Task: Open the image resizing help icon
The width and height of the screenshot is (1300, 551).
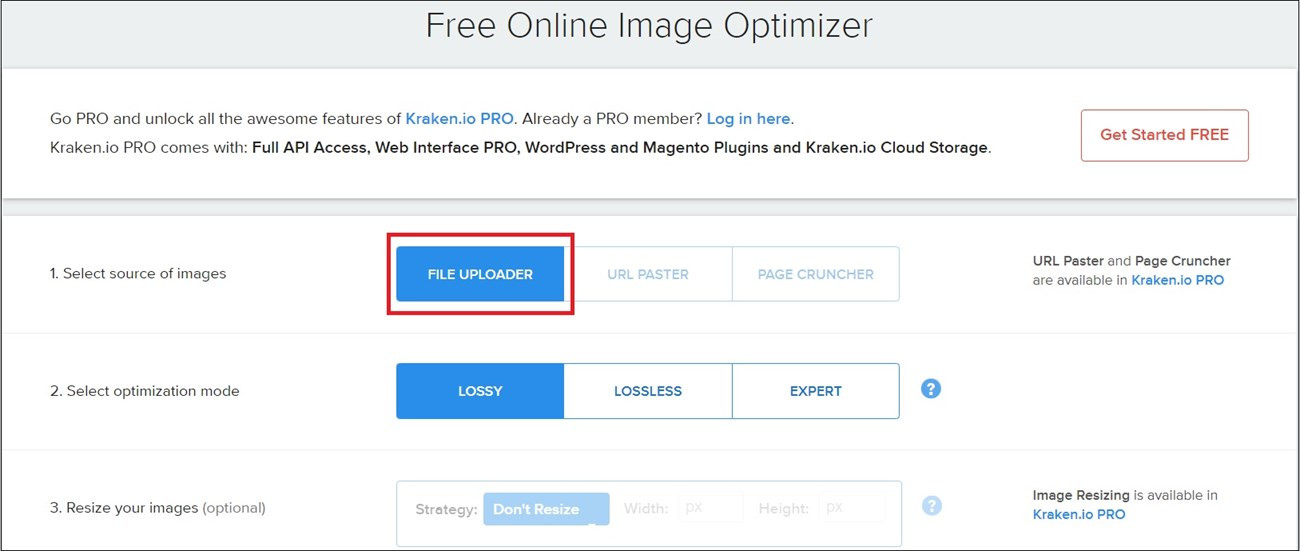Action: pyautogui.click(x=931, y=506)
